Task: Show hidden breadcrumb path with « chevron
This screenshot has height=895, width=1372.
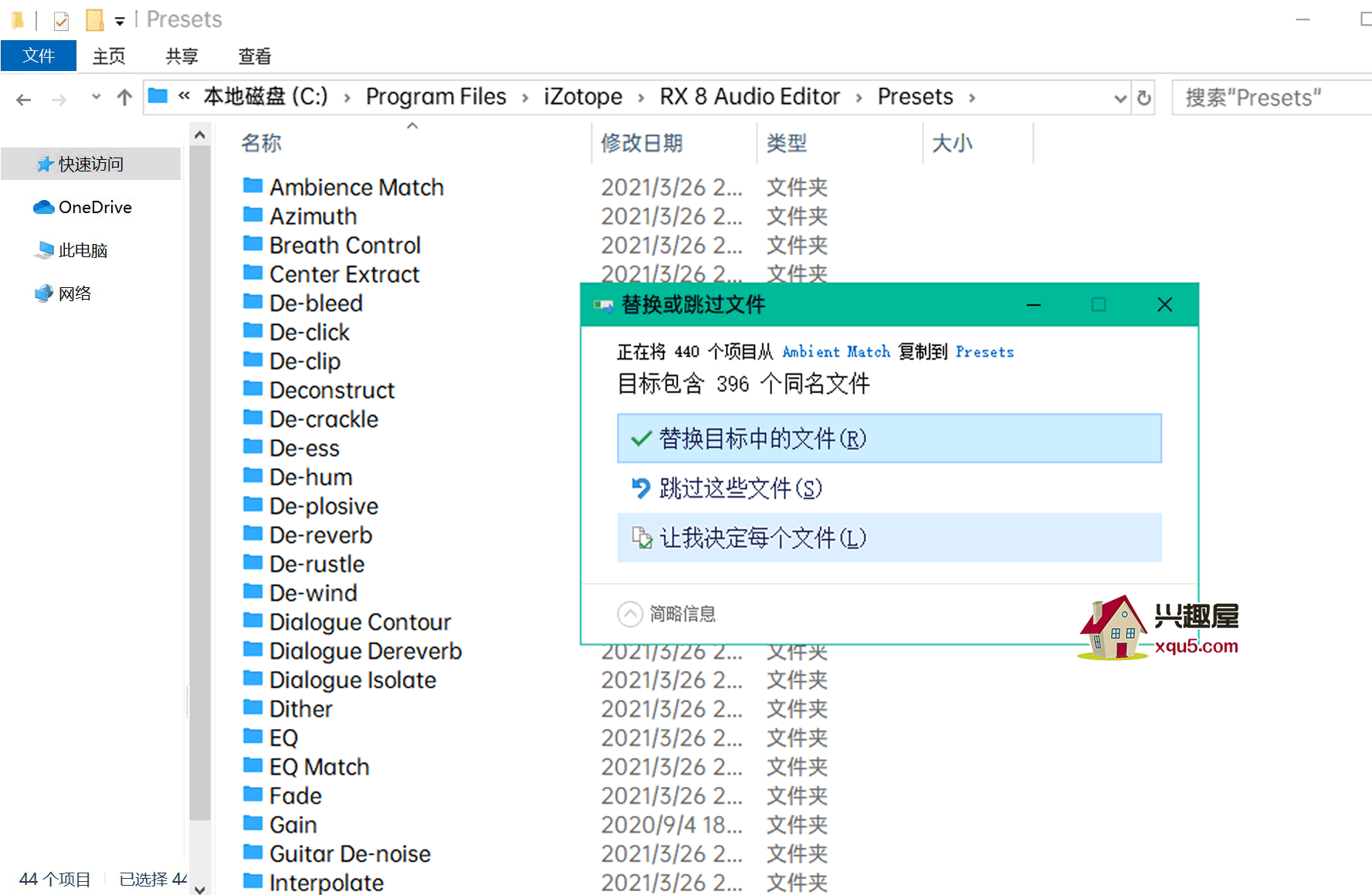Action: 184,96
